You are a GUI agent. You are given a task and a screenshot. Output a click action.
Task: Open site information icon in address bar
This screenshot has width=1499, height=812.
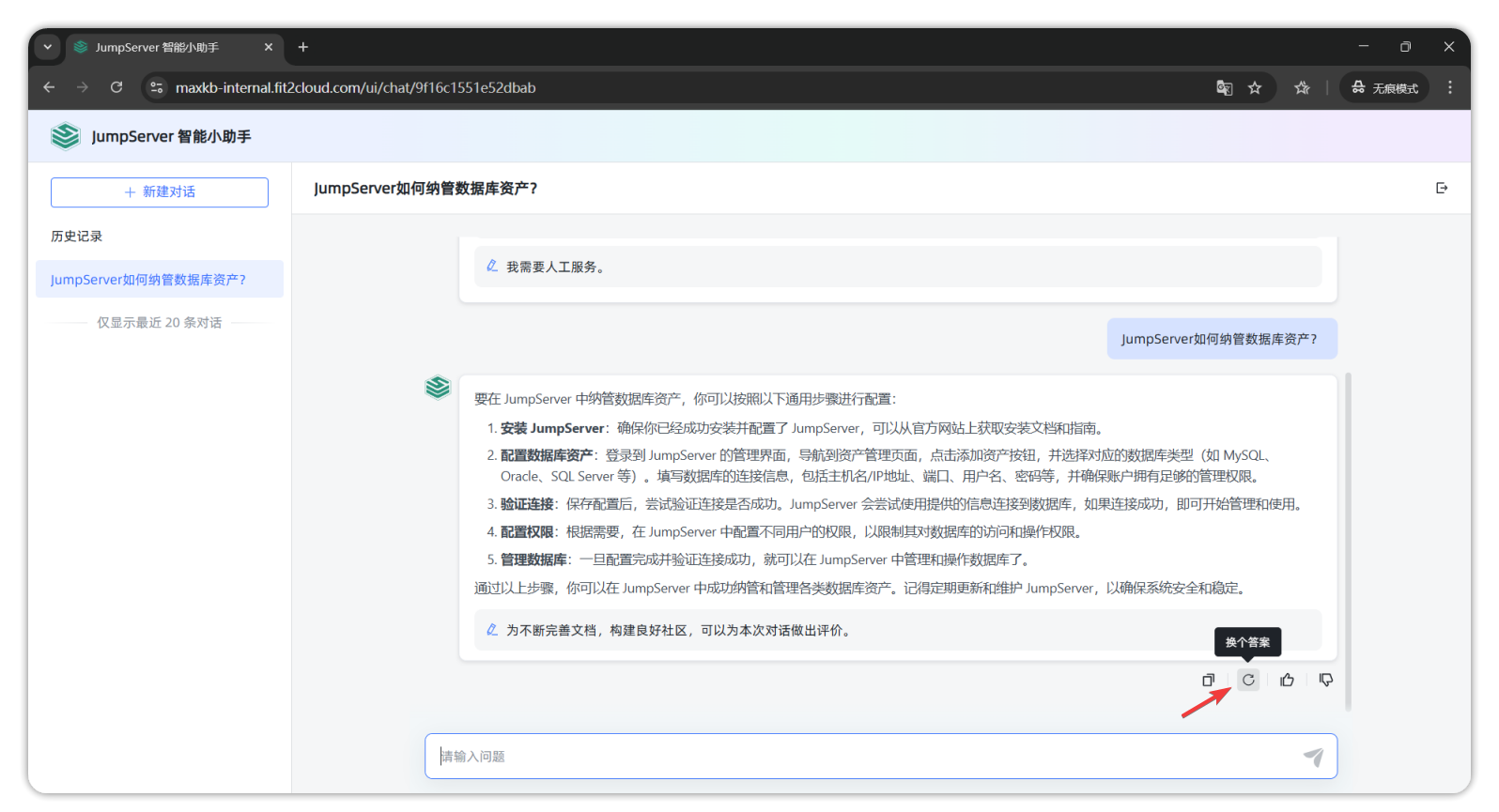pyautogui.click(x=157, y=87)
